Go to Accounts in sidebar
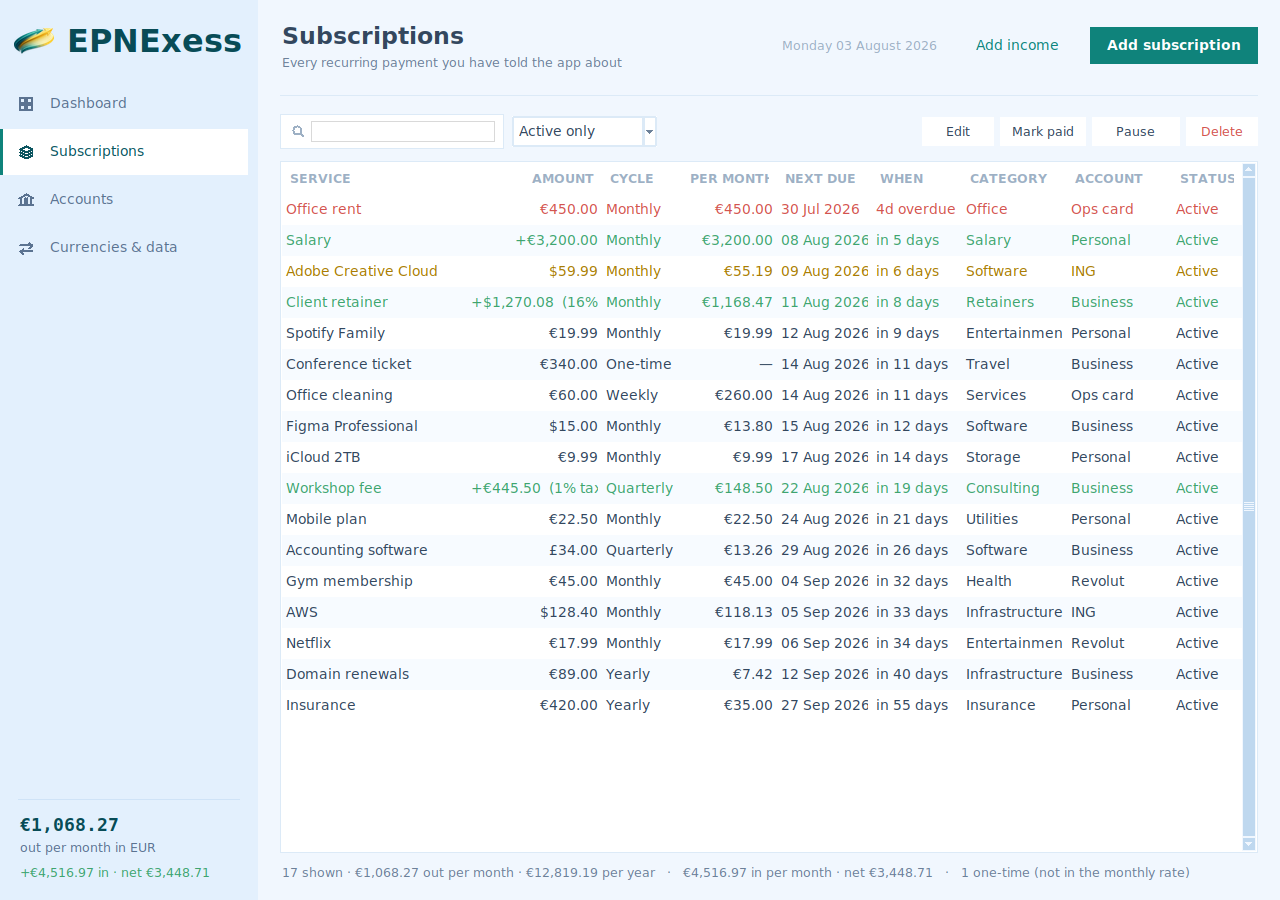The height and width of the screenshot is (900, 1280). (x=124, y=199)
